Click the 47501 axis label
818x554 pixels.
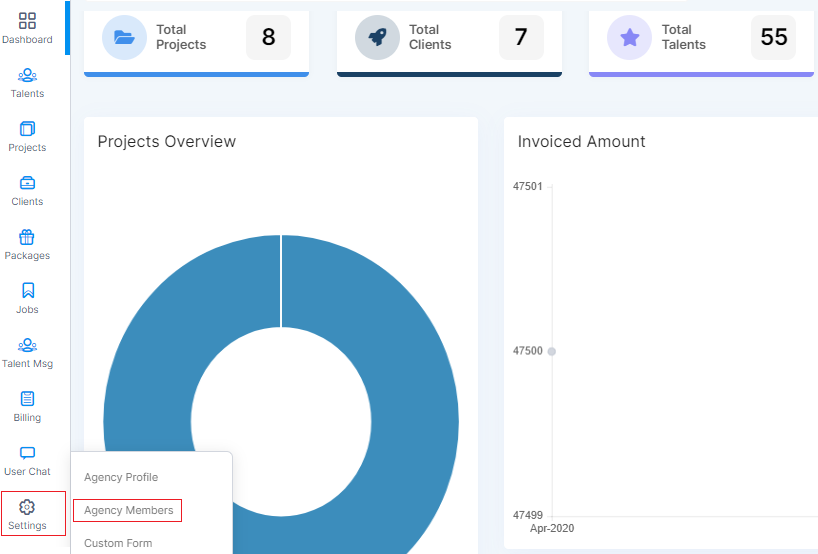click(x=528, y=186)
